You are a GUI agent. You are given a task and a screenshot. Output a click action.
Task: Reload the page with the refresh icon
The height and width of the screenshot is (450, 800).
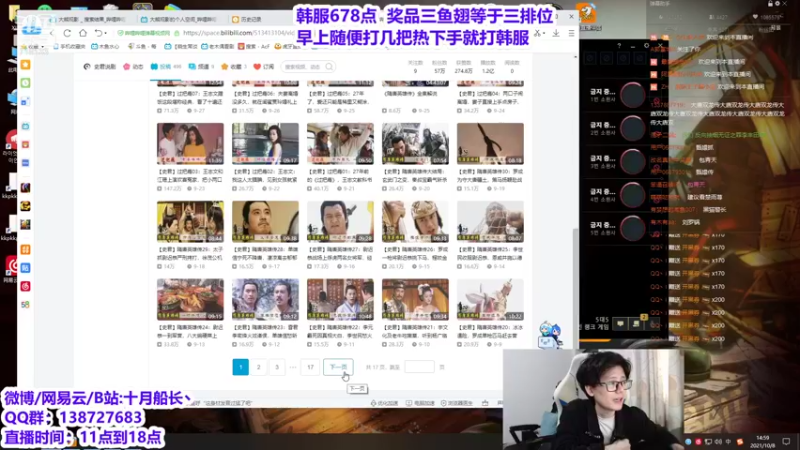click(x=67, y=33)
